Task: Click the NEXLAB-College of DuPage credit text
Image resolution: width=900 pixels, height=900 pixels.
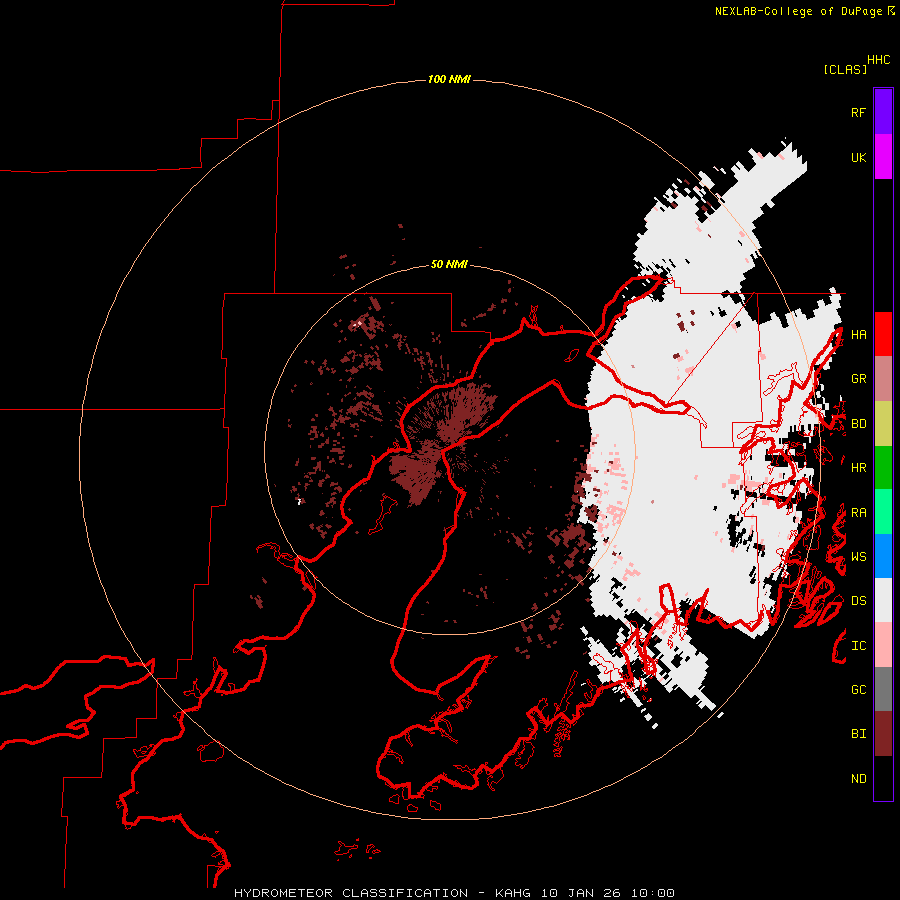Action: point(798,11)
